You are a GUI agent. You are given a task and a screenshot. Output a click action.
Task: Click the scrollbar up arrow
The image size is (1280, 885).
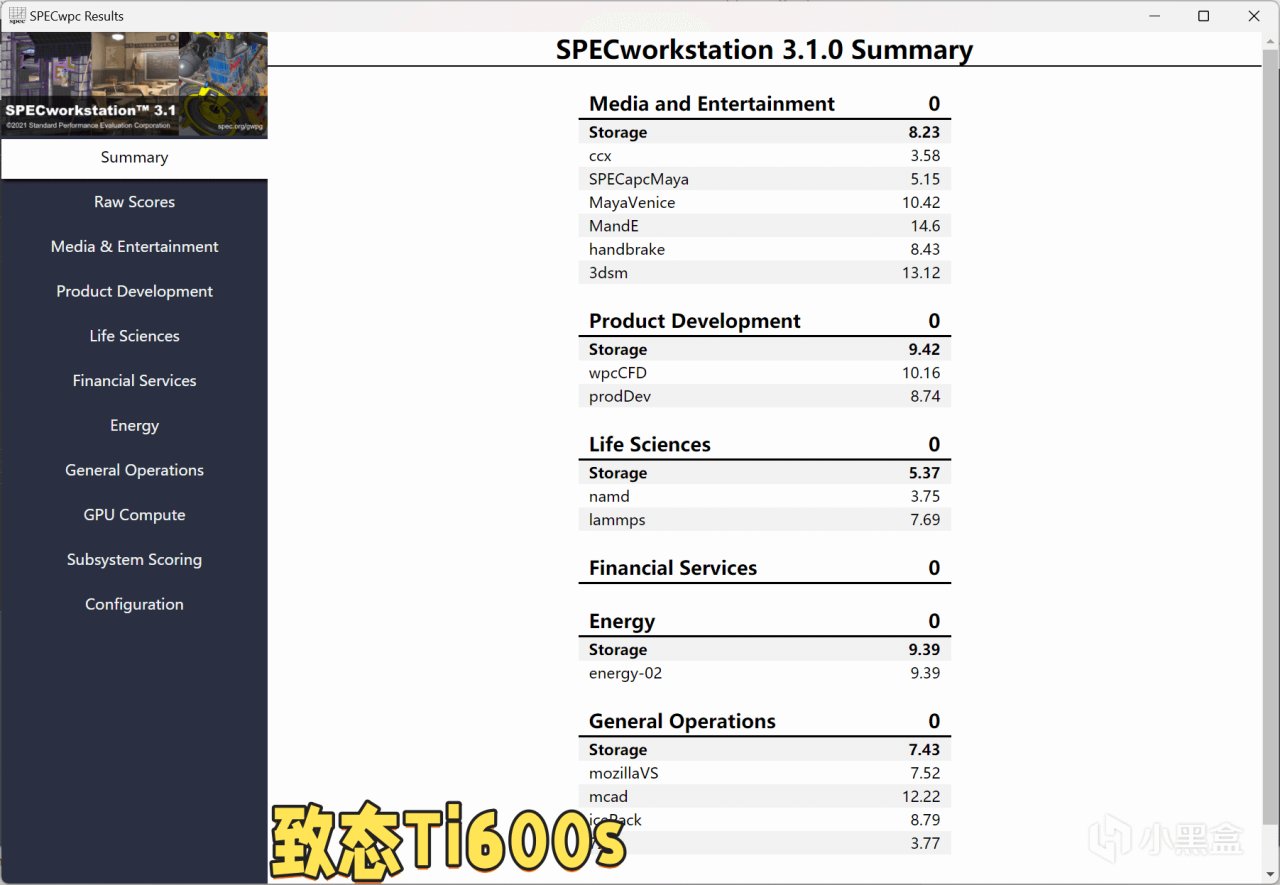[x=1270, y=40]
